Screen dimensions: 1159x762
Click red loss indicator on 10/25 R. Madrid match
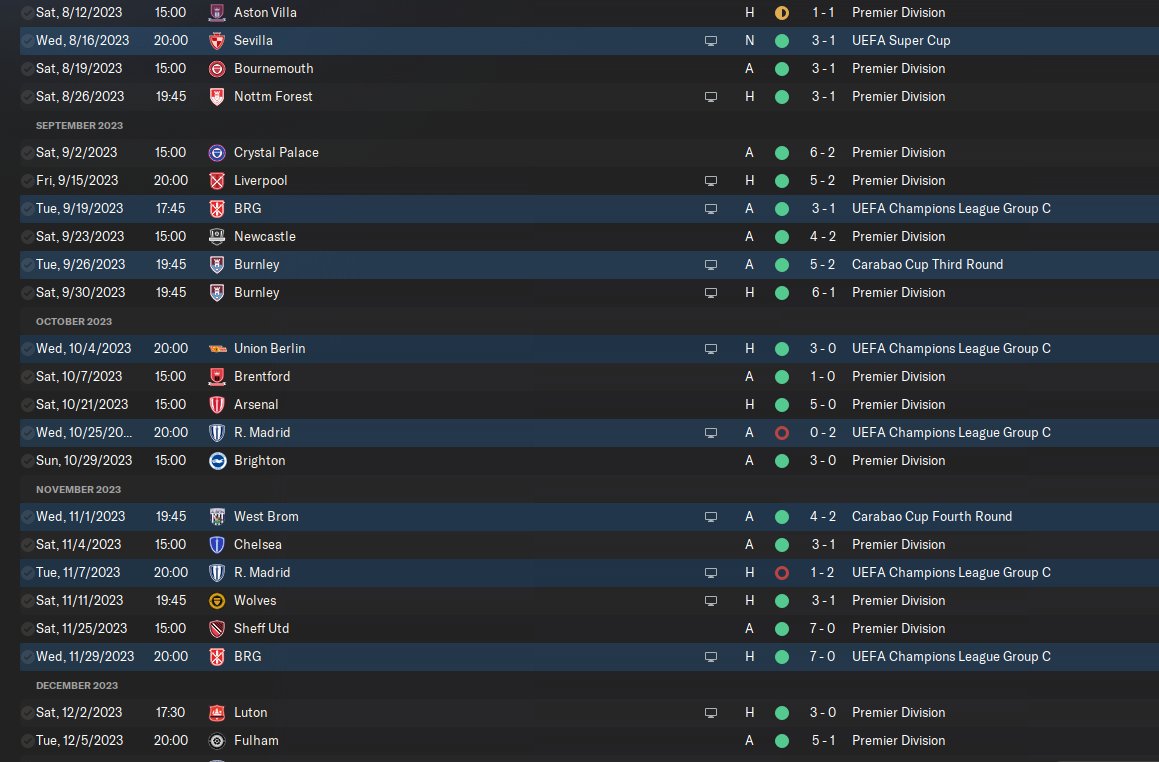point(781,433)
